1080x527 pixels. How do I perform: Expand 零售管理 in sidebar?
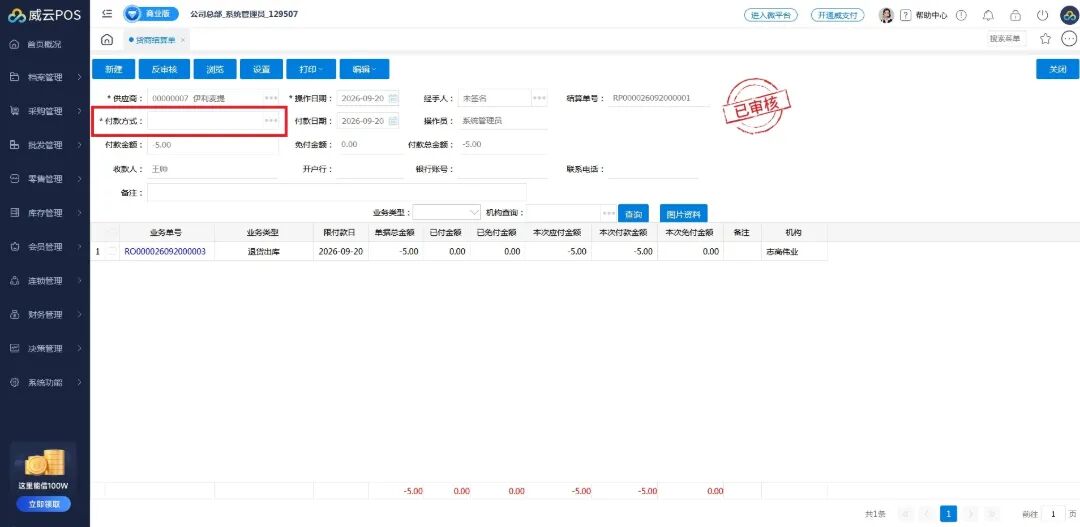(x=45, y=179)
